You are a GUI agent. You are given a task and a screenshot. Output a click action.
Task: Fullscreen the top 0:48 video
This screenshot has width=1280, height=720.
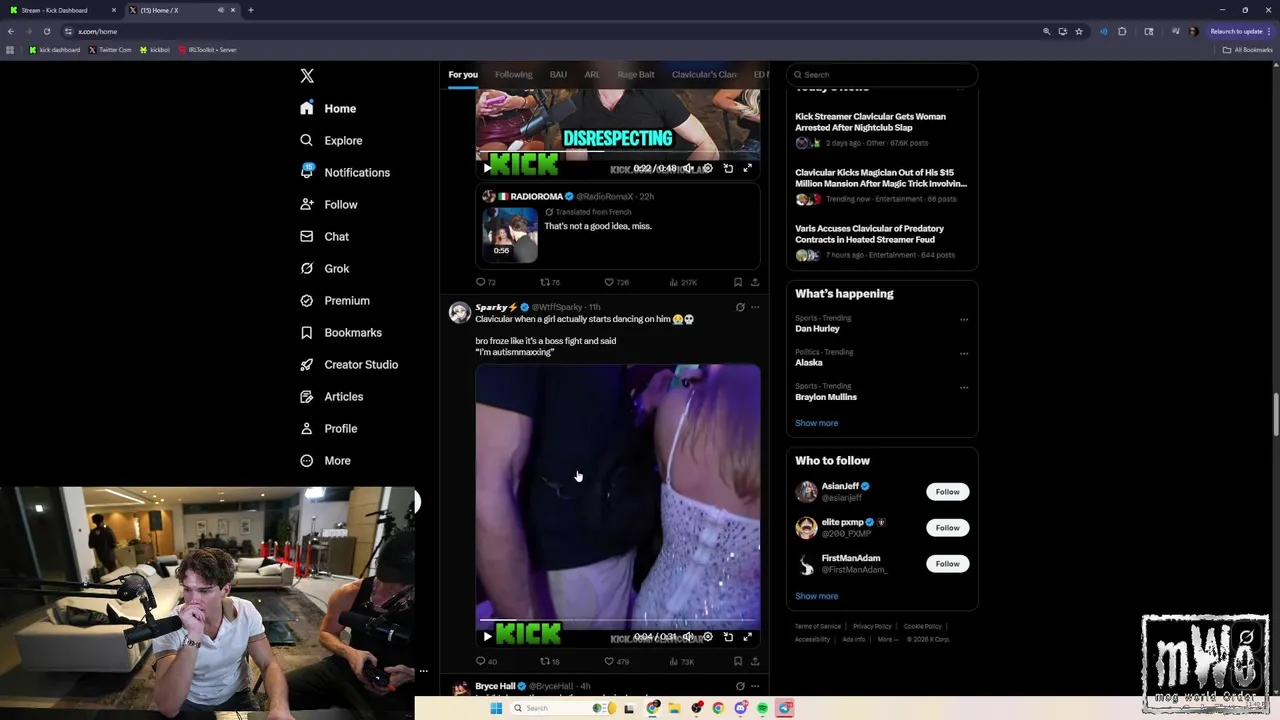747,168
